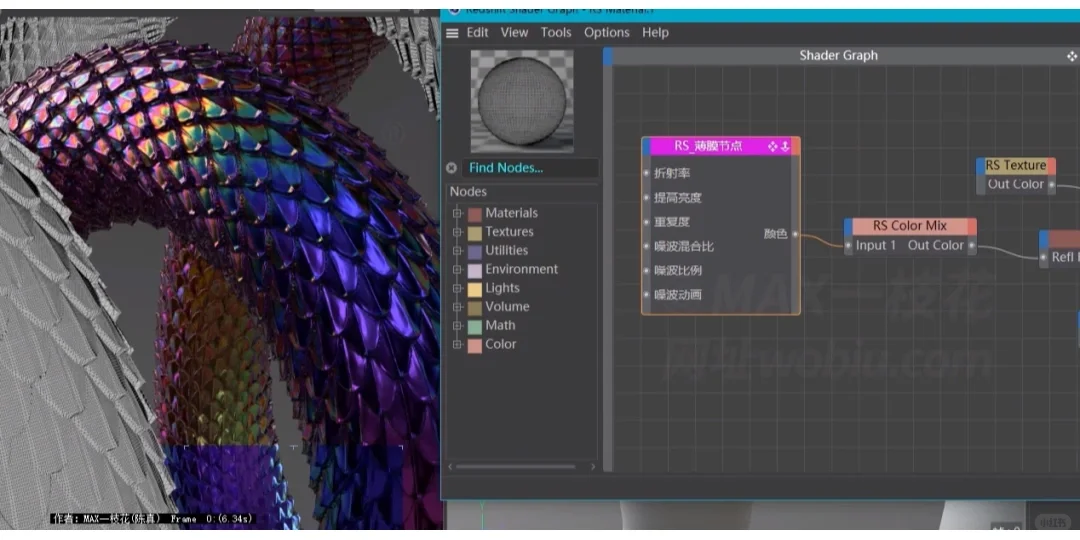Open the View menu
The image size is (1080, 540).
(515, 32)
